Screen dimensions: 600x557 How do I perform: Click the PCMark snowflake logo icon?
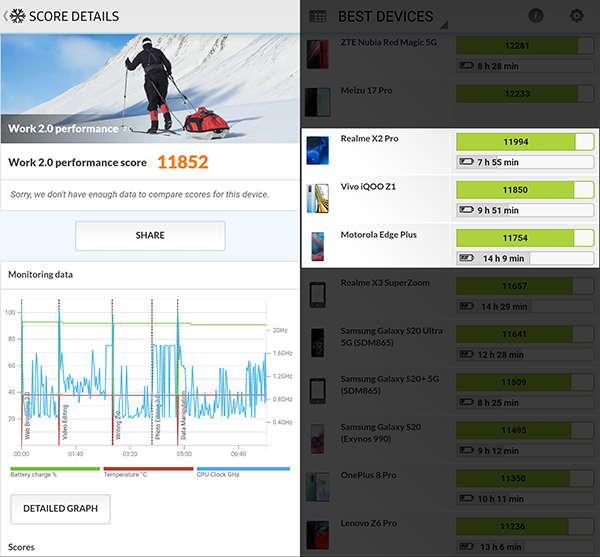pyautogui.click(x=18, y=16)
